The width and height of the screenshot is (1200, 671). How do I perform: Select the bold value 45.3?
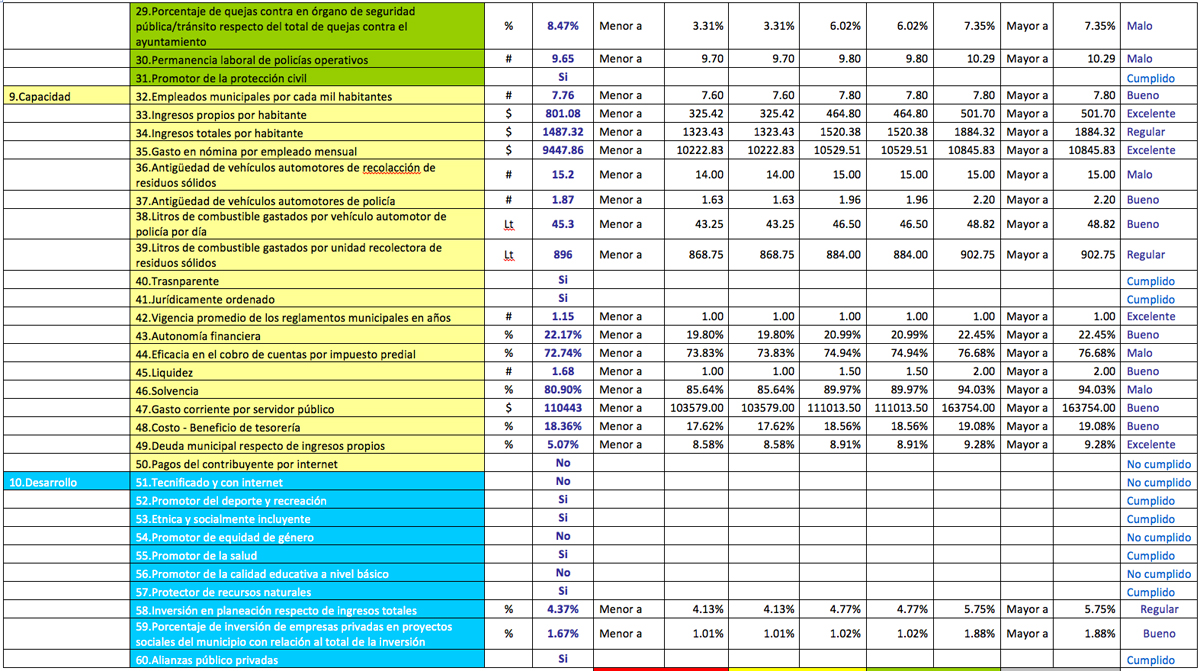point(563,224)
